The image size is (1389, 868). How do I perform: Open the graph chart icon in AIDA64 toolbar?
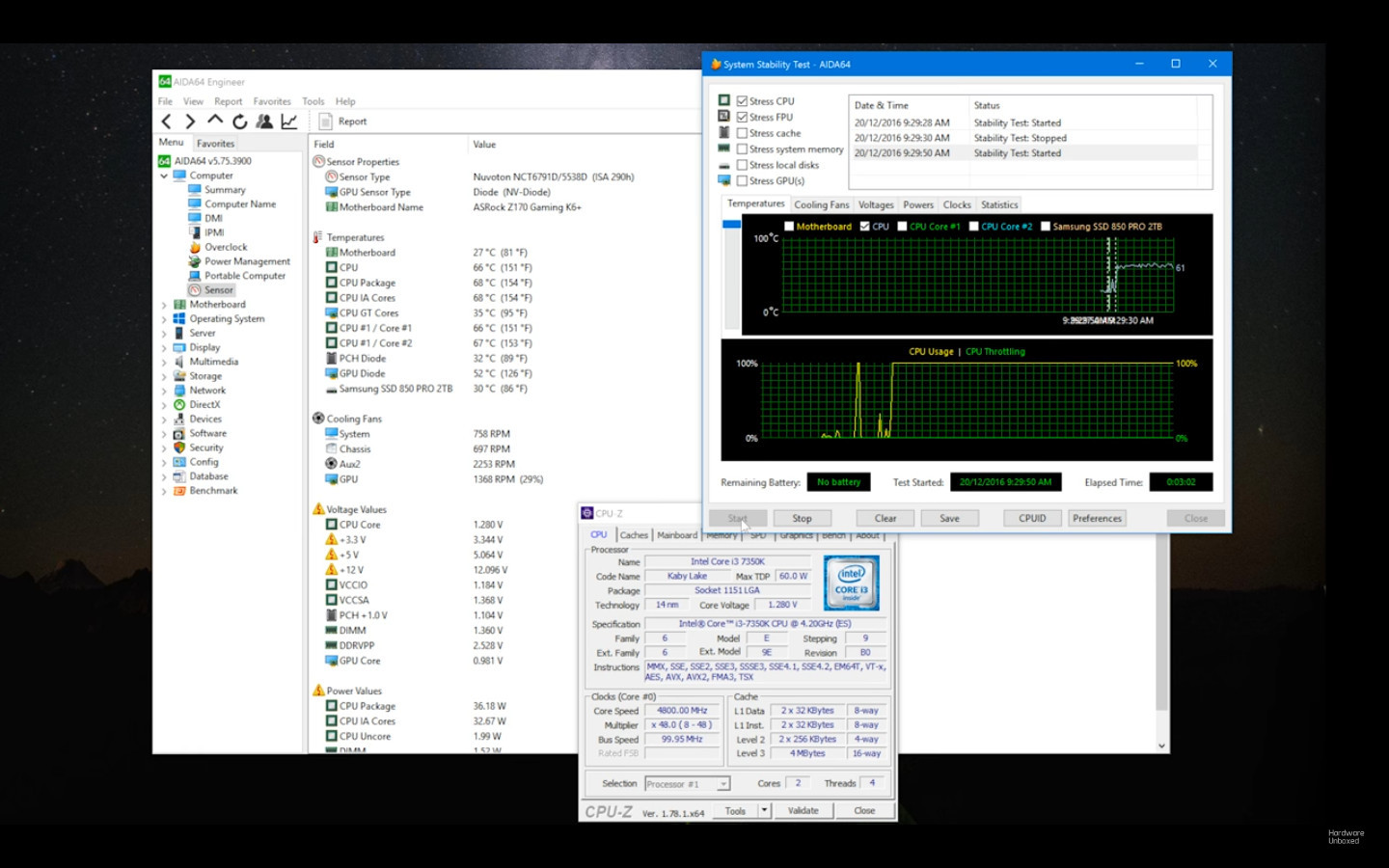[288, 122]
